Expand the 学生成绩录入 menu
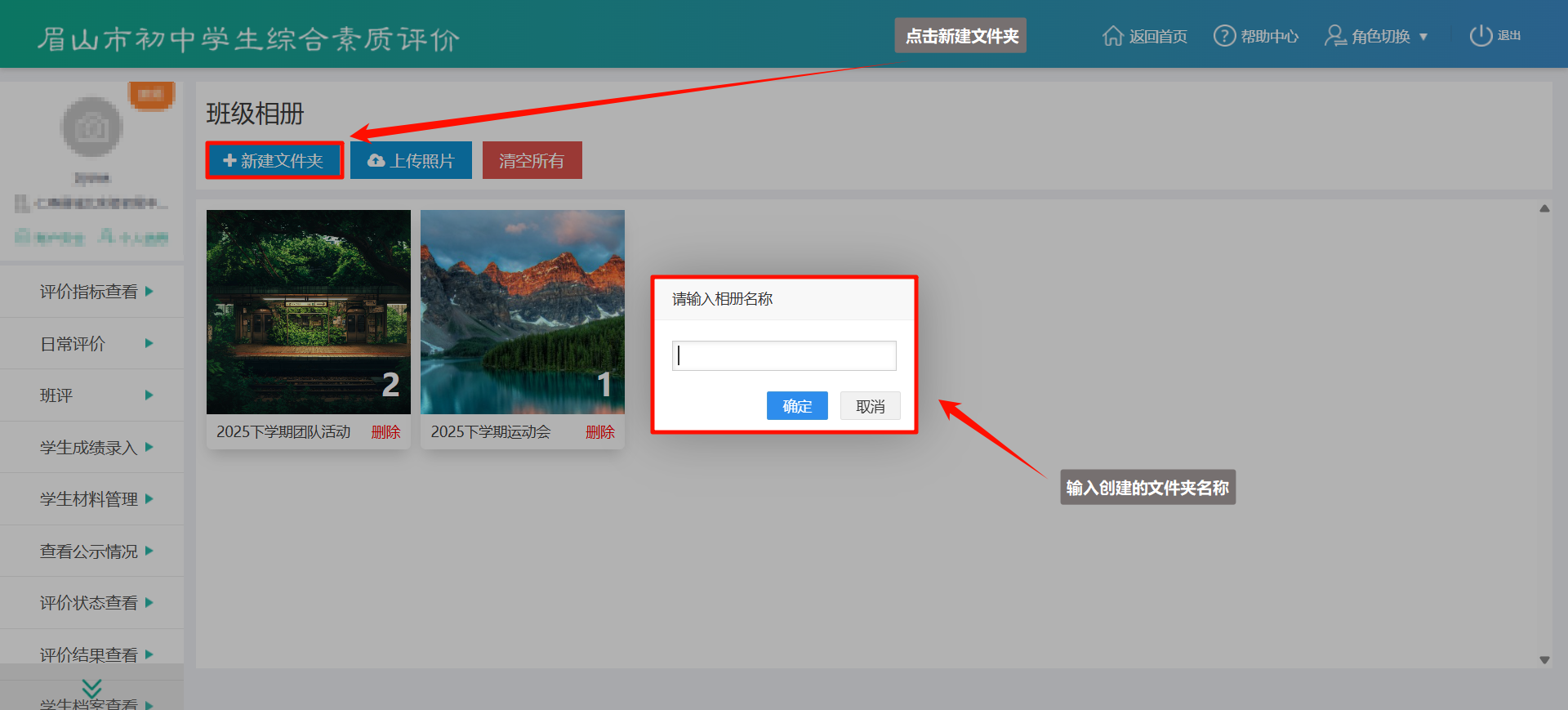The width and height of the screenshot is (1568, 710). 92,447
